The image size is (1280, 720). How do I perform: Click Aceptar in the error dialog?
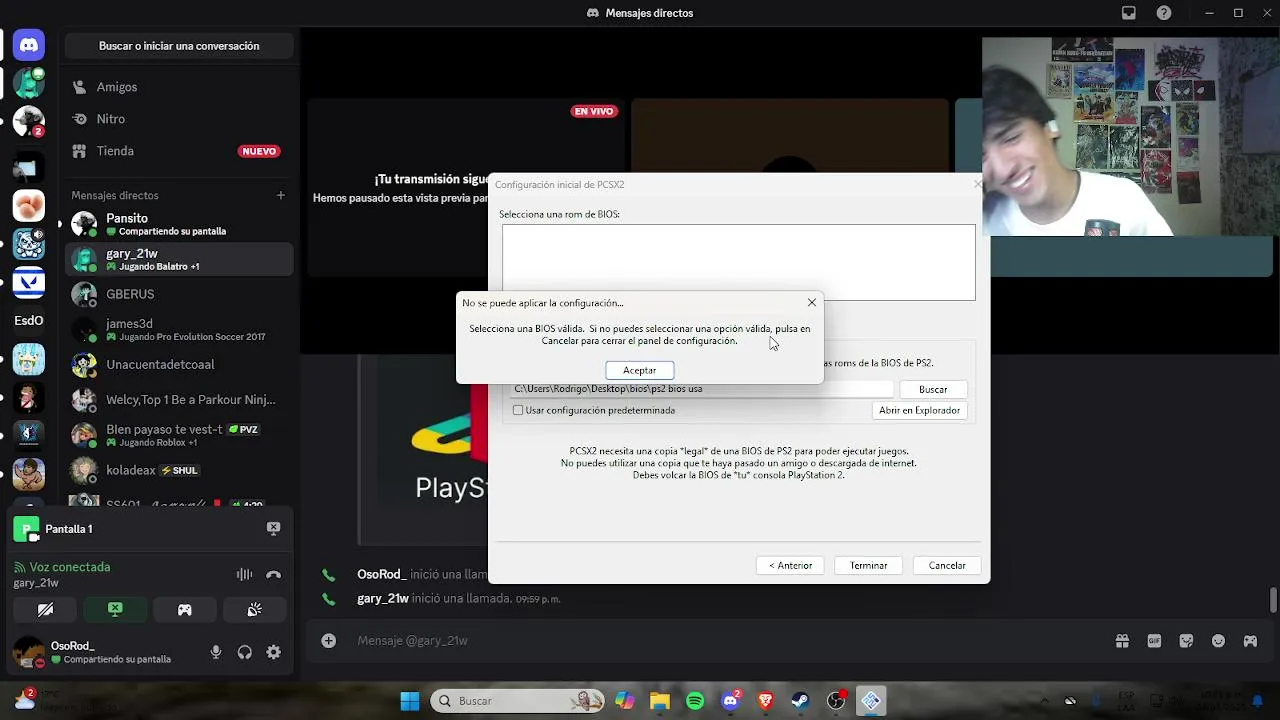(x=639, y=370)
